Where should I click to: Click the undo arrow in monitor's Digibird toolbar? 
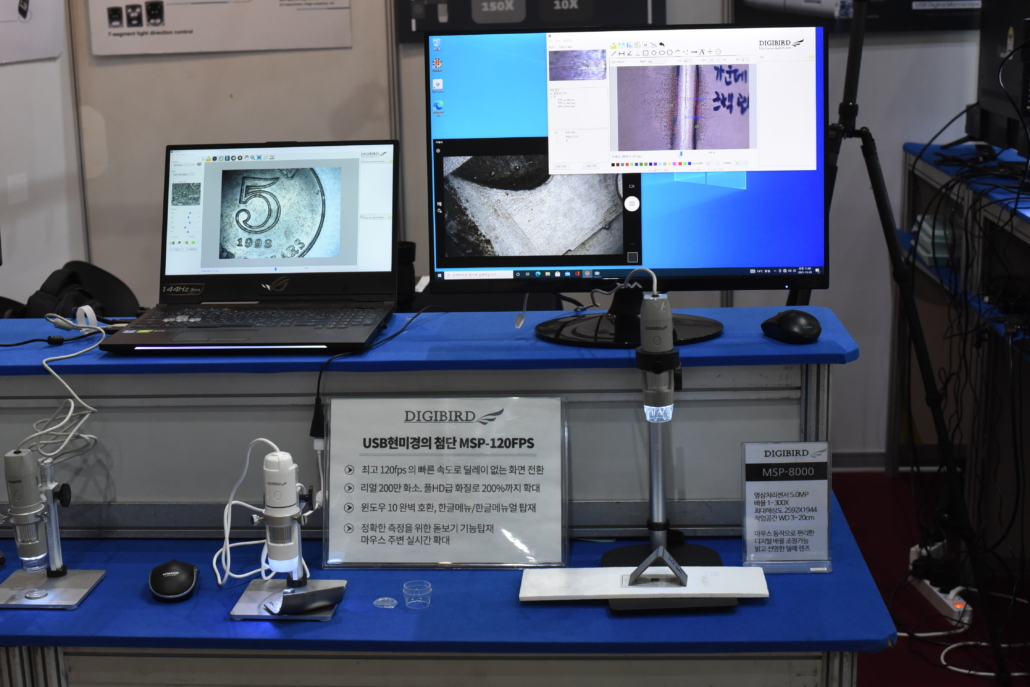[x=661, y=45]
